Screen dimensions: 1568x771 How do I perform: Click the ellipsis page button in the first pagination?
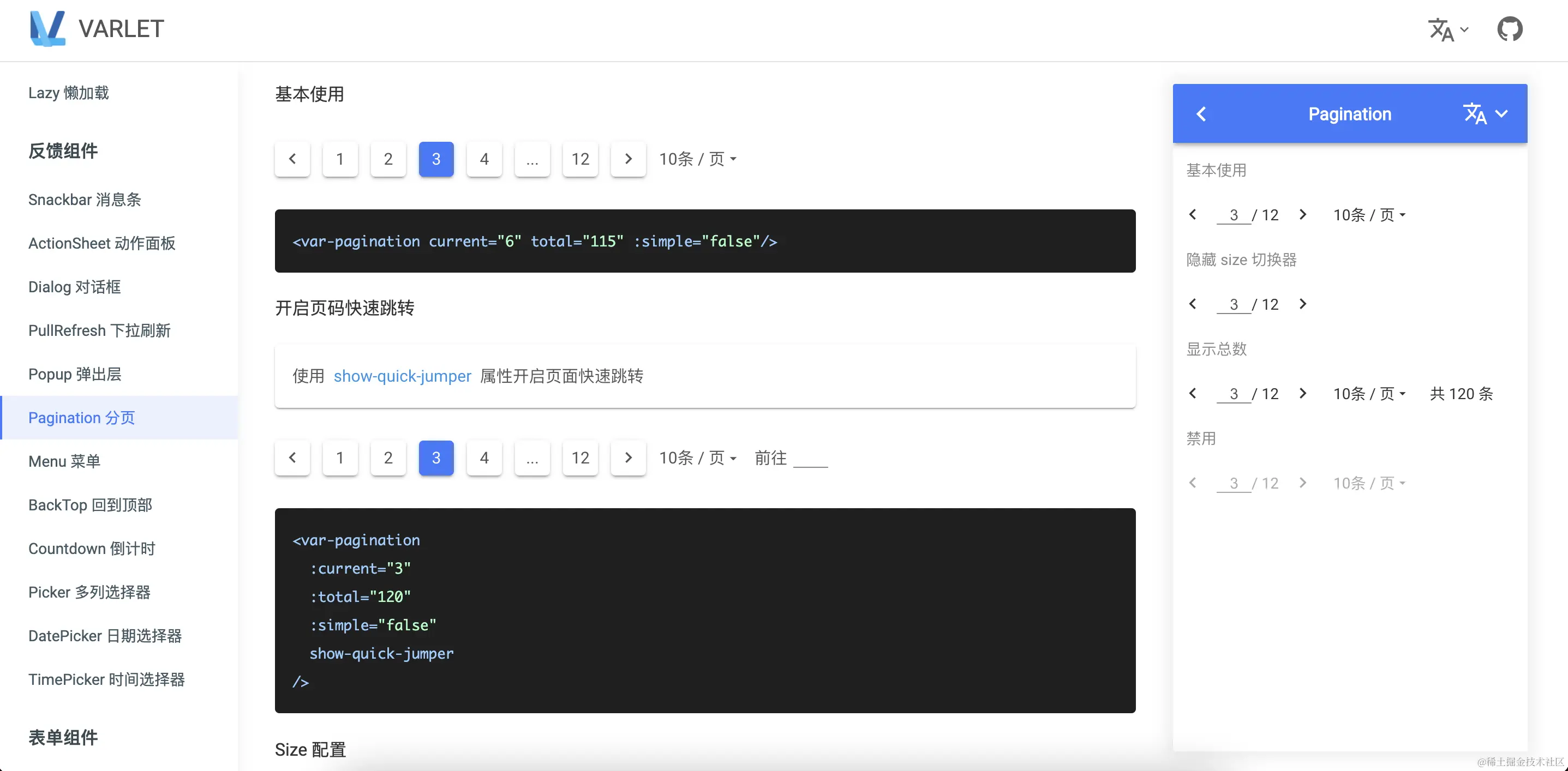click(x=532, y=159)
